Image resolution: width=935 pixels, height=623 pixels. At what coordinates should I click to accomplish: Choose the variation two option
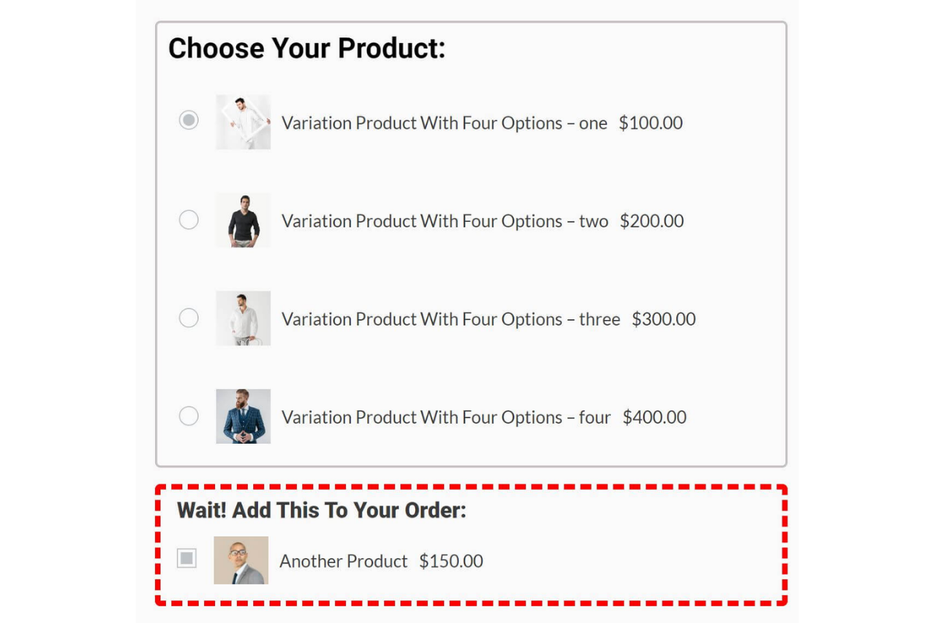(x=188, y=219)
